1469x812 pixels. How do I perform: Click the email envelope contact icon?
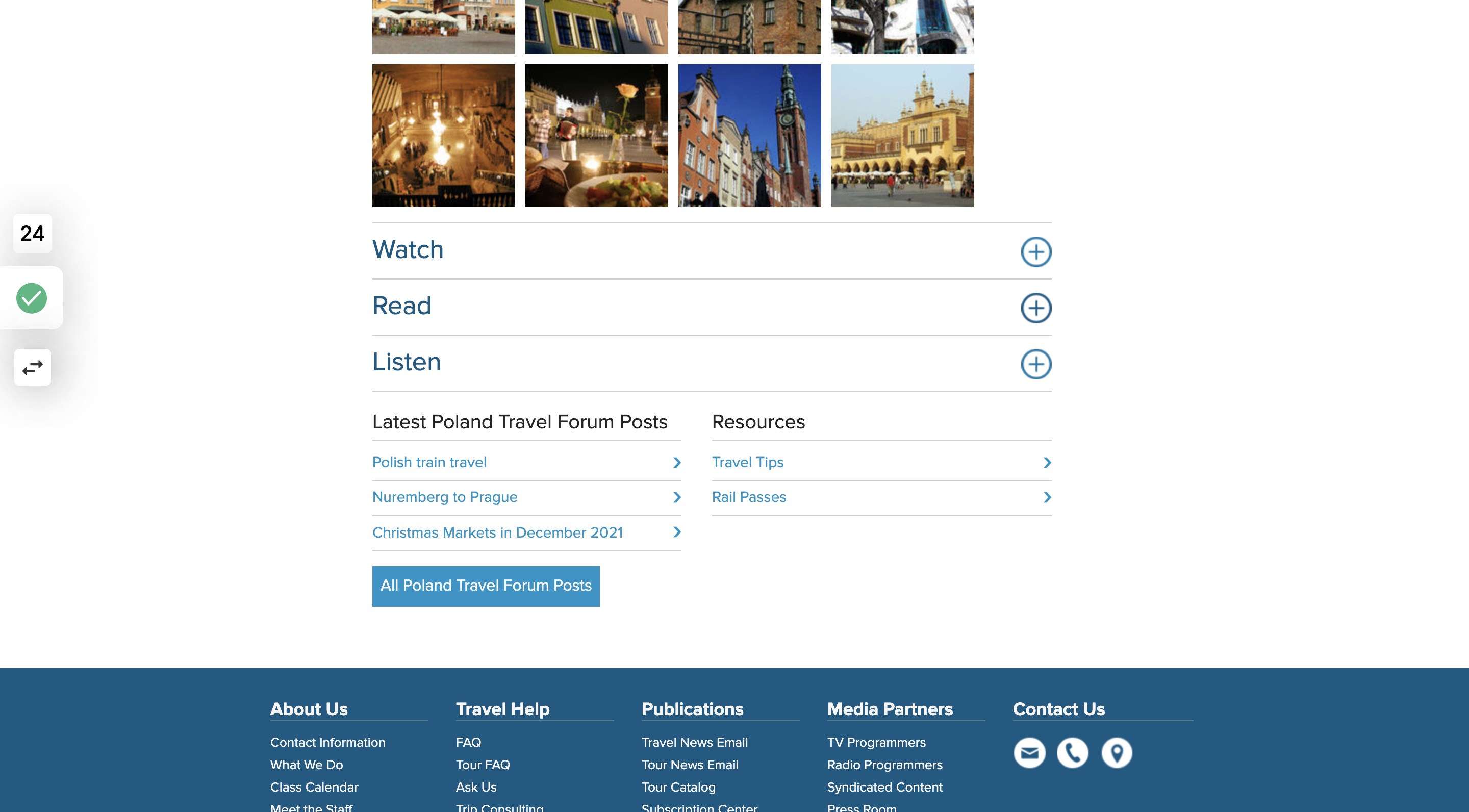[1029, 753]
